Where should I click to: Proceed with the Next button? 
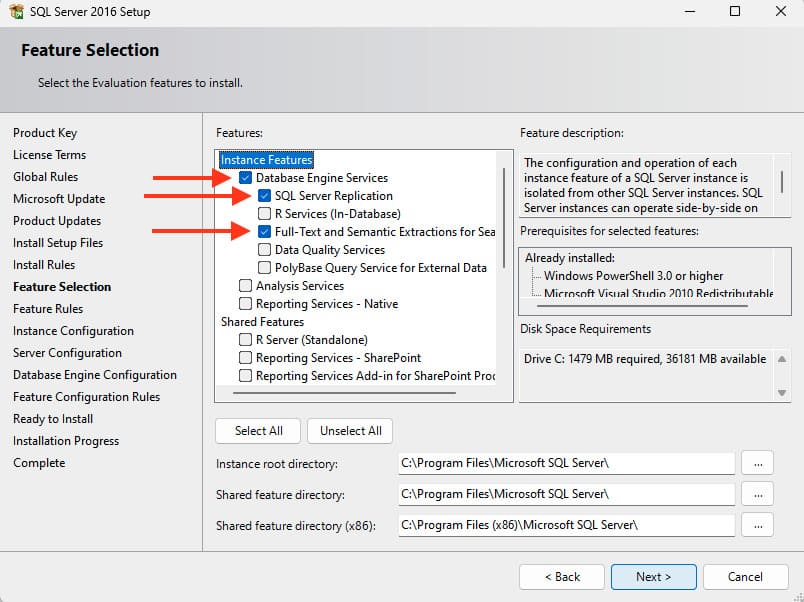[653, 577]
